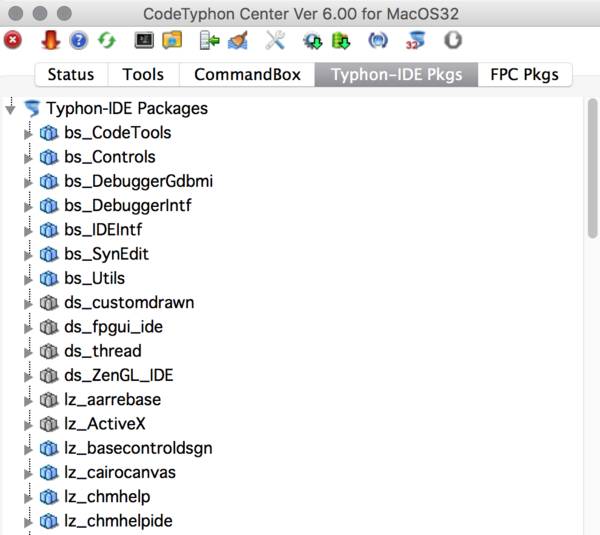Collapse the Typhon-IDE Packages root node
The width and height of the screenshot is (600, 535).
(11, 109)
